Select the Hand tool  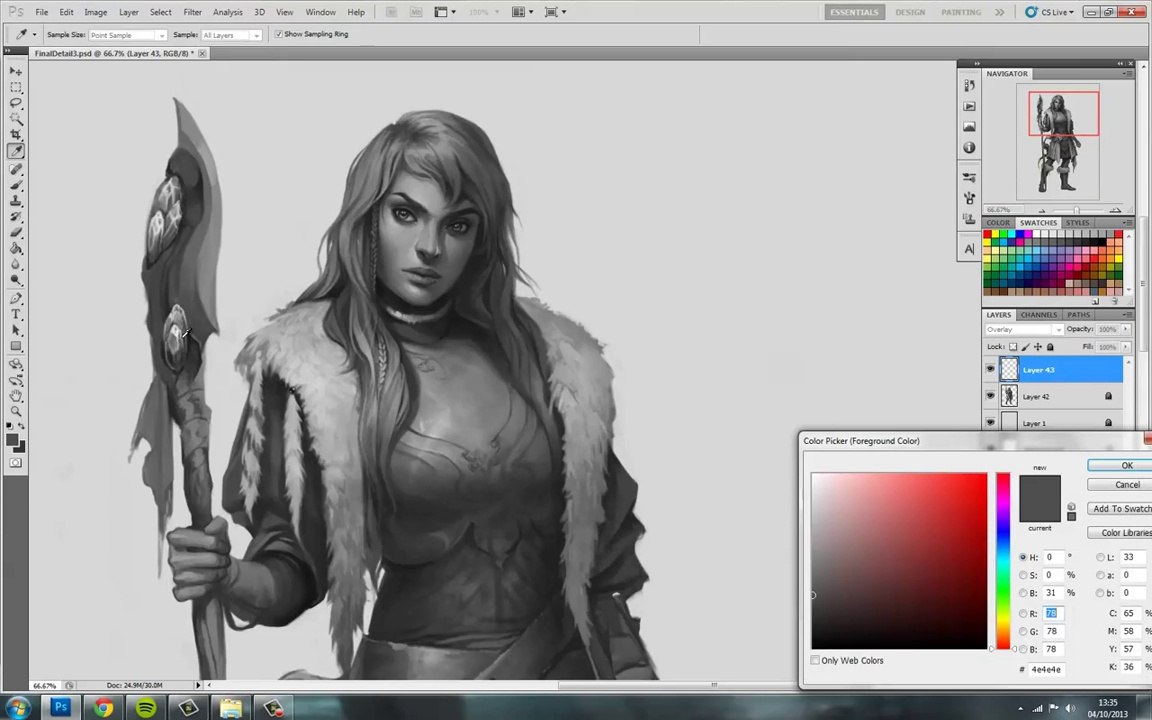click(x=15, y=396)
